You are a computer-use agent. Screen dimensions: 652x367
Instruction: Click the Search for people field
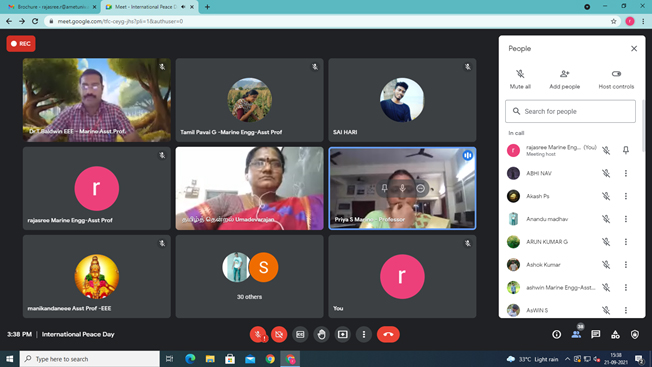(570, 111)
